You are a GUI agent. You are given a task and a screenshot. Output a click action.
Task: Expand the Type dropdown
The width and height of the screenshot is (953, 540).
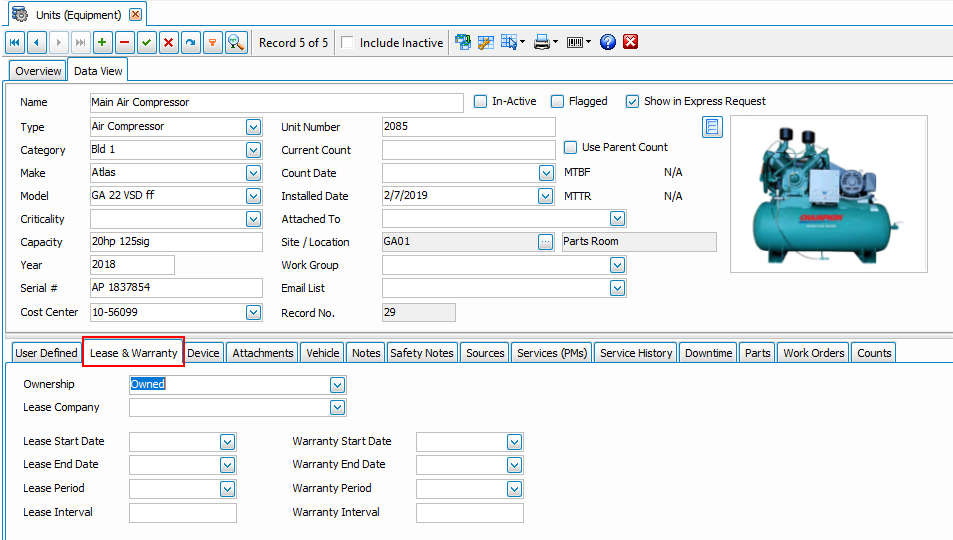click(253, 127)
